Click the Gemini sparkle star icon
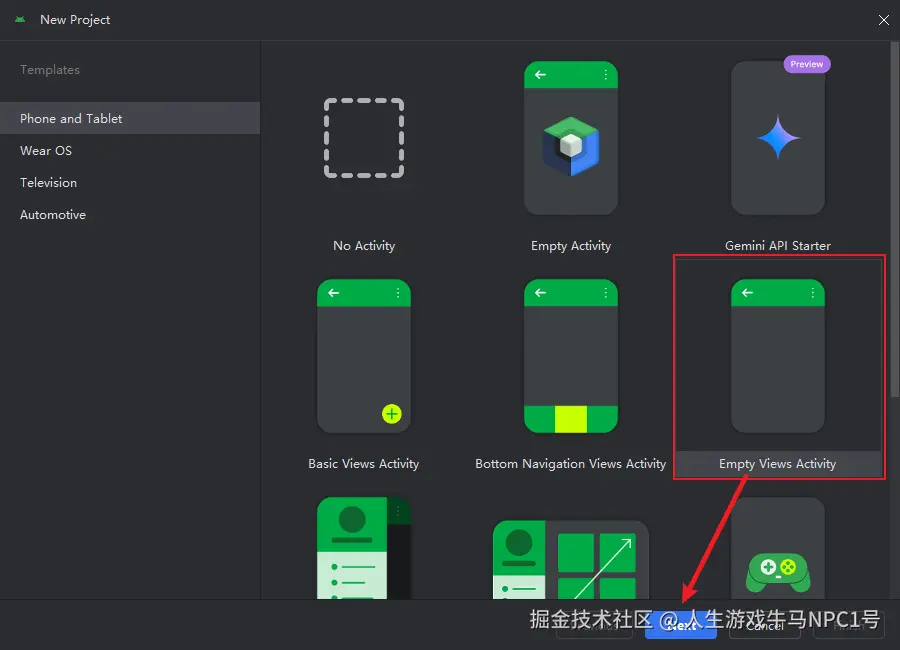Image resolution: width=900 pixels, height=650 pixels. pos(778,138)
